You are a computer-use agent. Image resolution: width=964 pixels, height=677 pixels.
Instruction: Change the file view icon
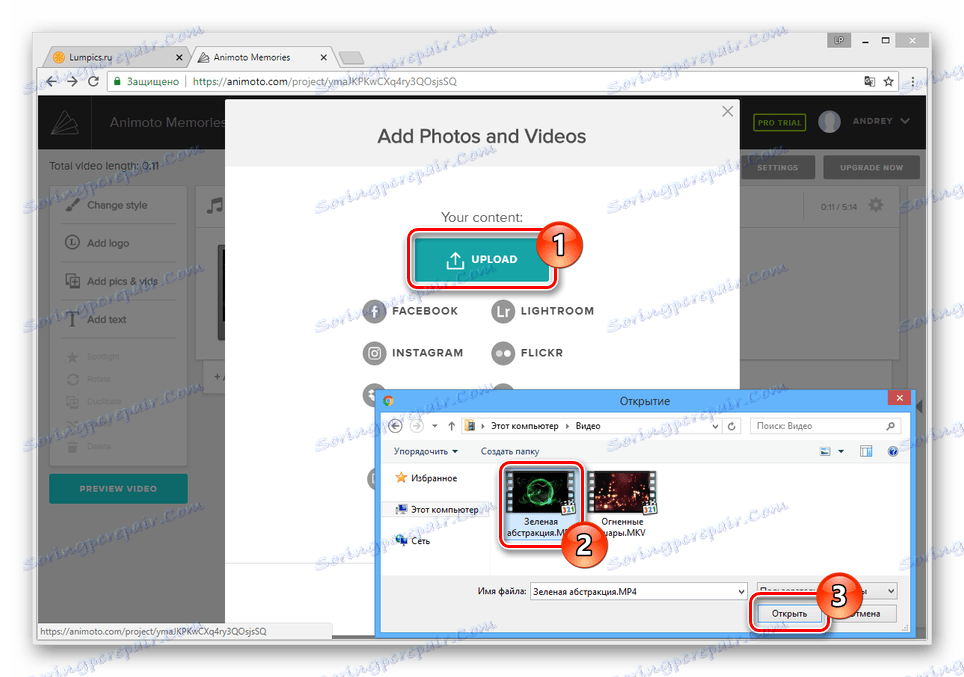coord(825,451)
